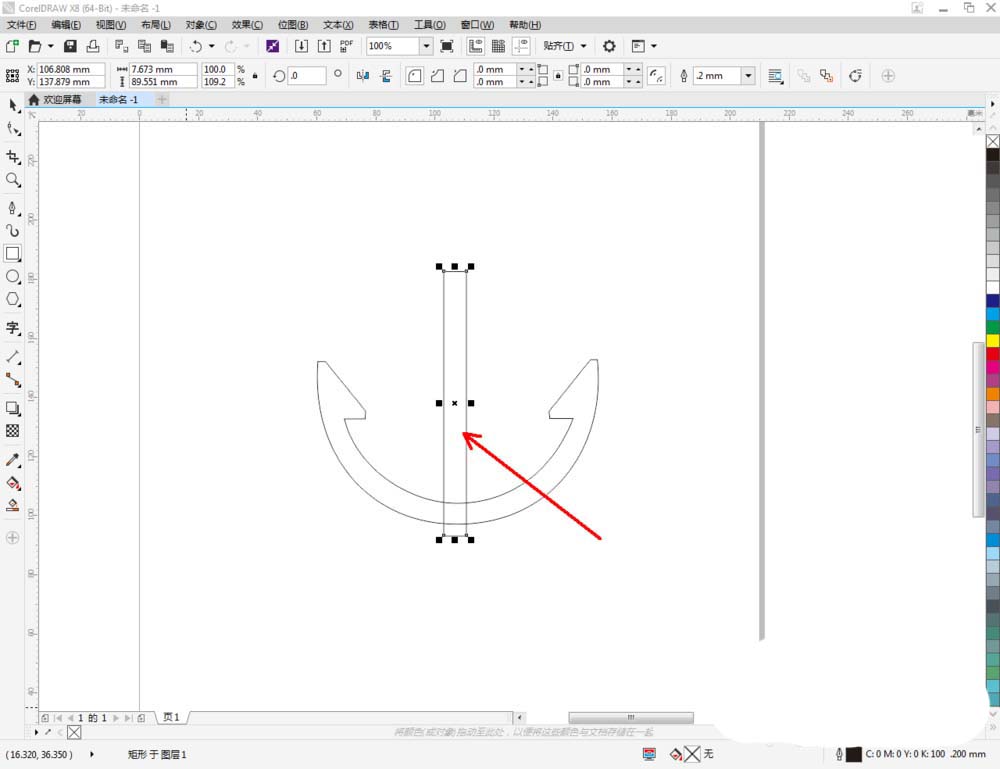Screen dimensions: 1000x769
Task: Open the zoom level dropdown
Action: click(426, 46)
